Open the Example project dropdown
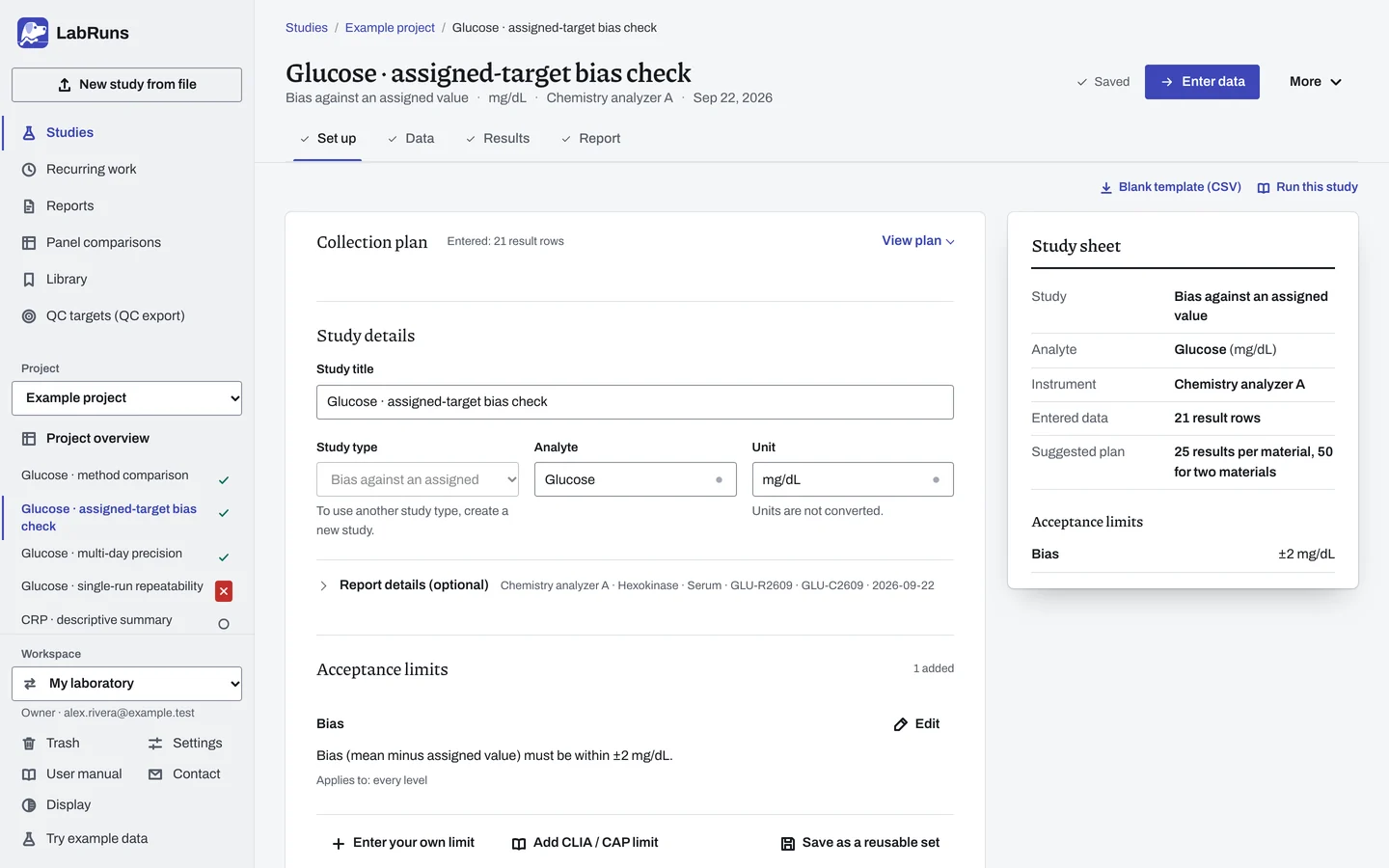This screenshot has width=1389, height=868. 126,398
